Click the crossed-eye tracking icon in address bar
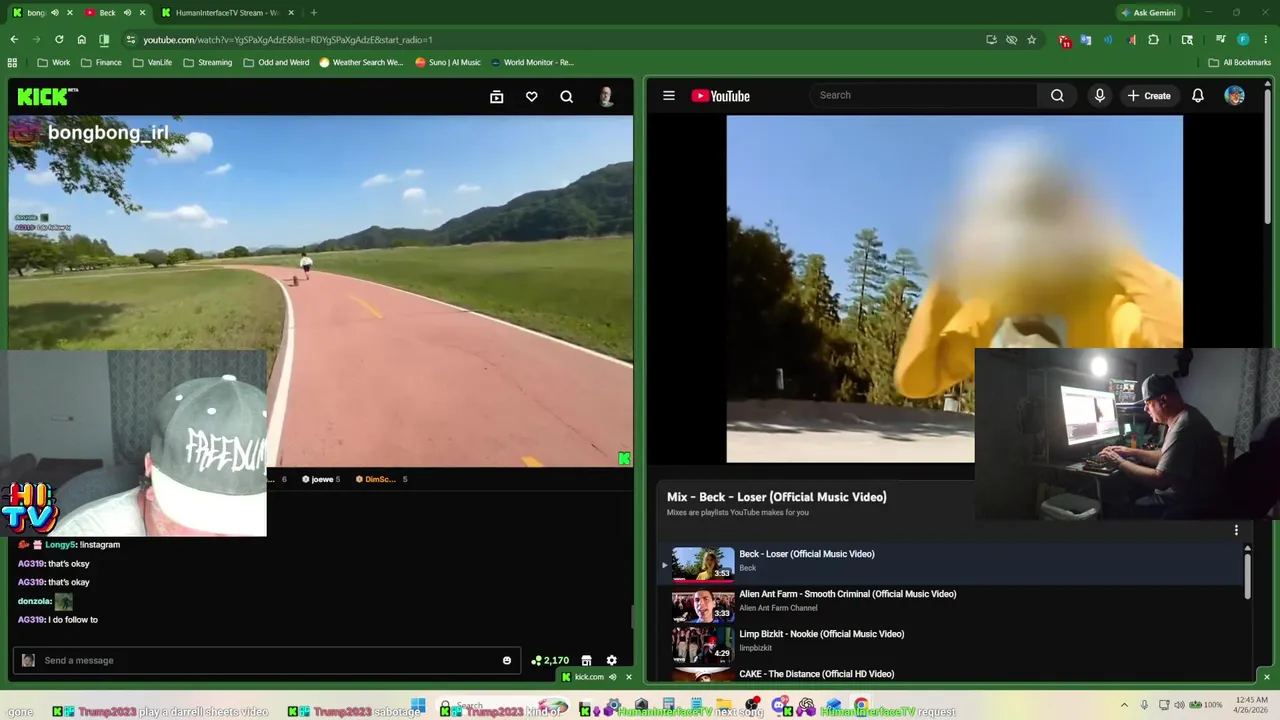1280x720 pixels. (x=1011, y=40)
